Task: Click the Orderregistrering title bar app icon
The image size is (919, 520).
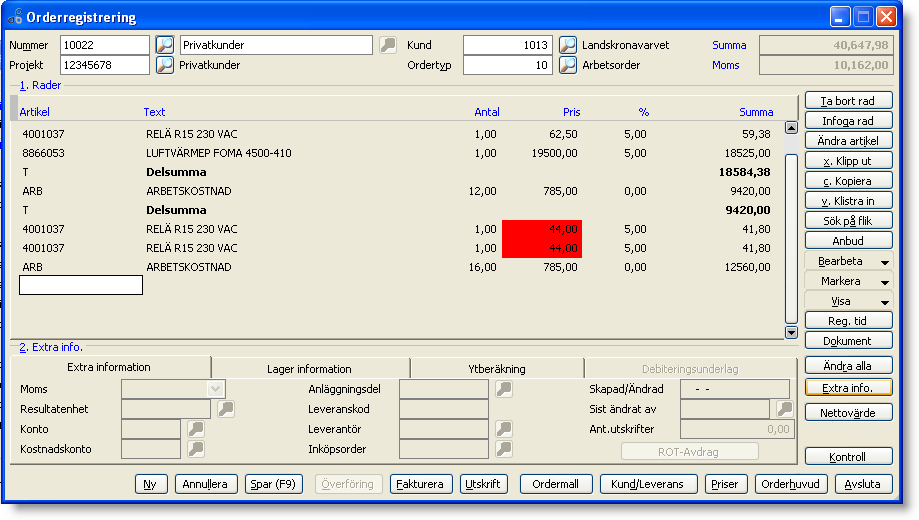Action: 15,17
